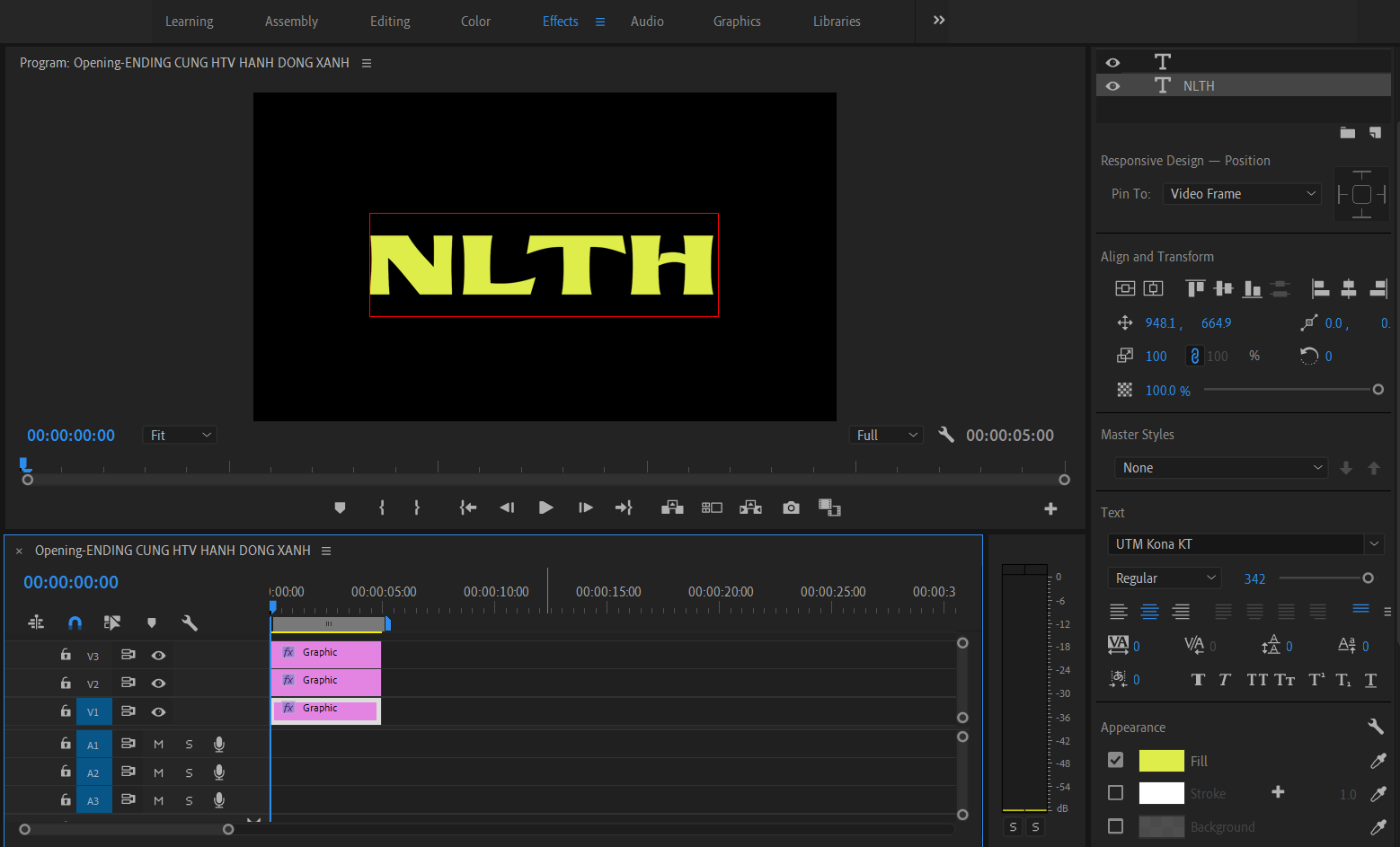Center align the text paragraph
Viewport: 1400px width, 847px height.
coord(1150,612)
